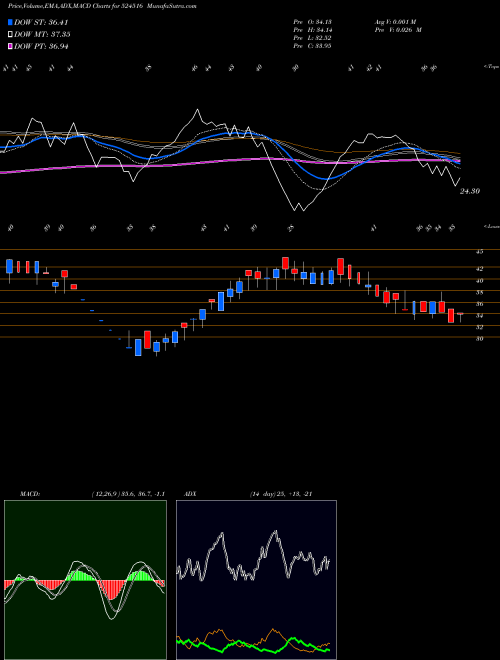Screen dimensions: 500x660
Task: Click the last candlestick on the price chart
Action: [x=460, y=317]
